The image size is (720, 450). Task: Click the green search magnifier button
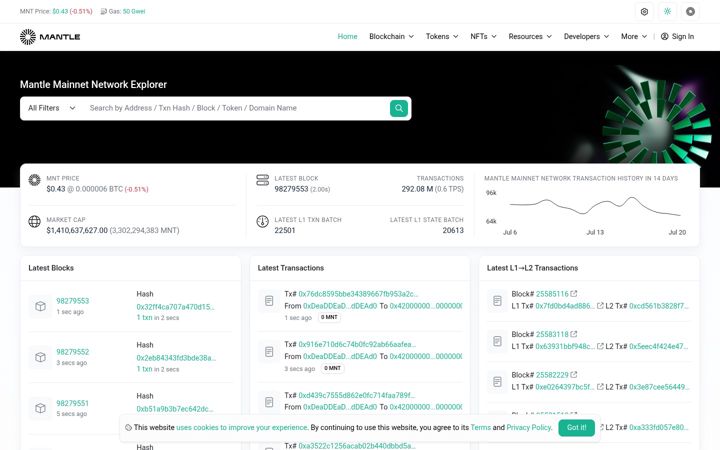399,108
